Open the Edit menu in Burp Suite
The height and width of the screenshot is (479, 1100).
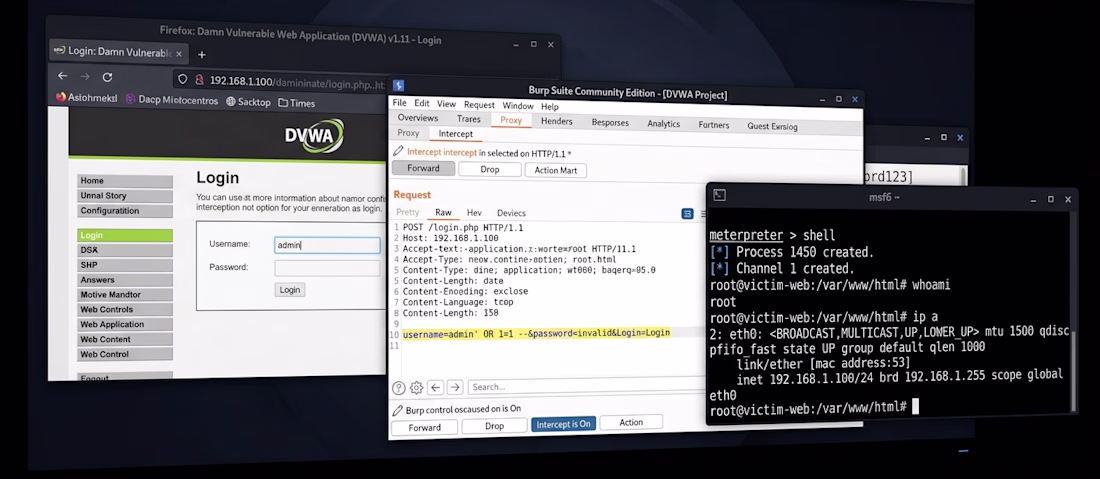tap(422, 104)
